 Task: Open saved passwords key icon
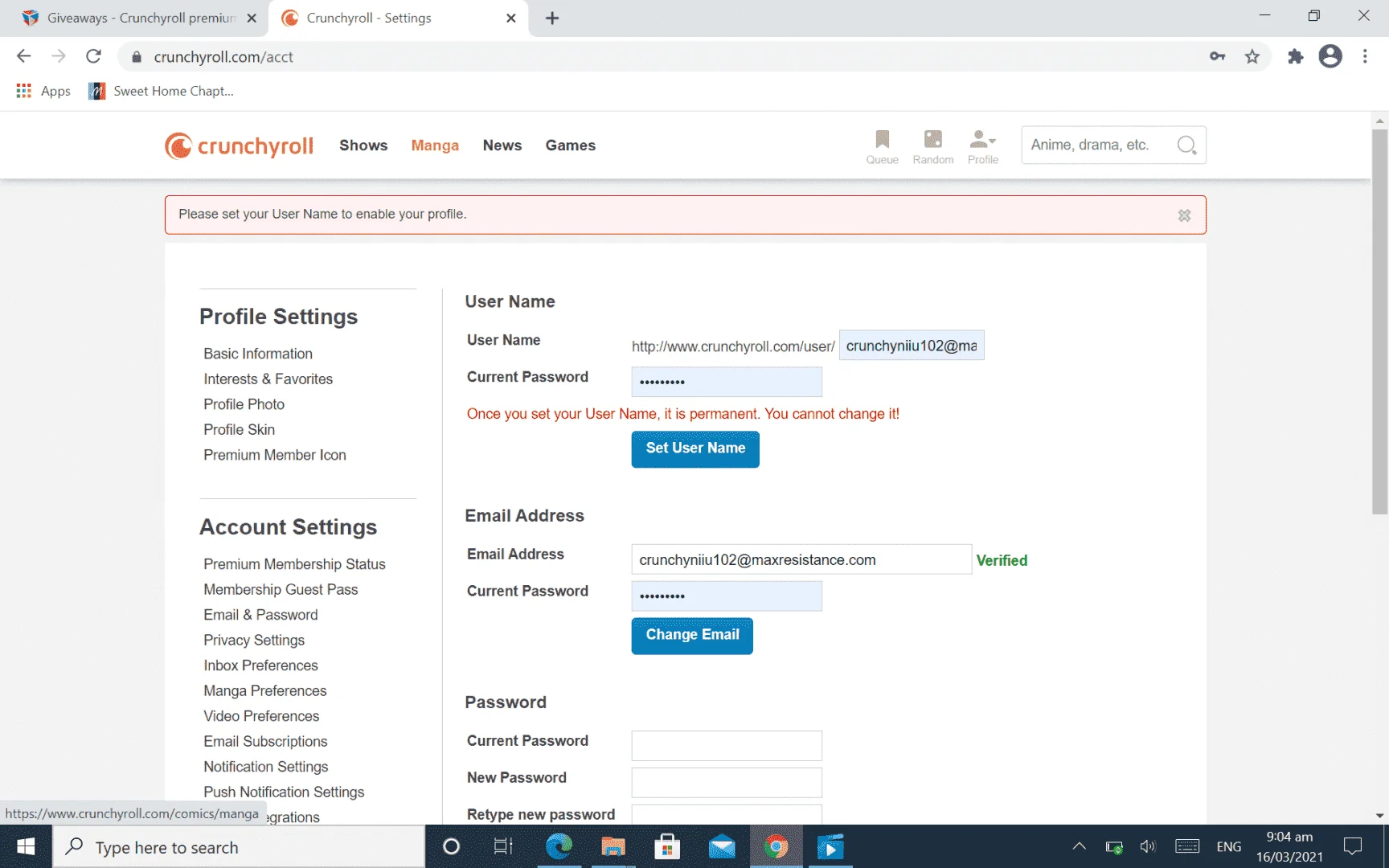coord(1217,56)
